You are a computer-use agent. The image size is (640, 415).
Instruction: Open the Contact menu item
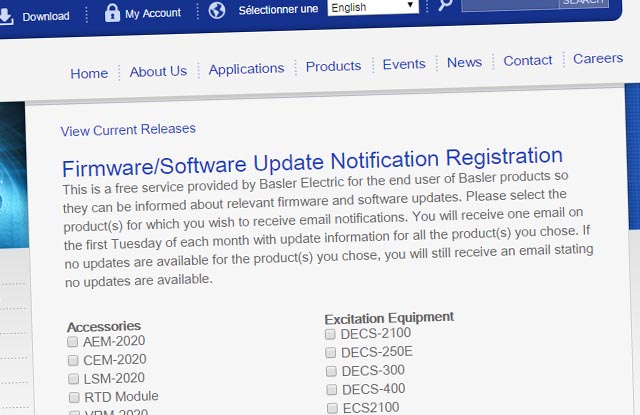(x=527, y=61)
